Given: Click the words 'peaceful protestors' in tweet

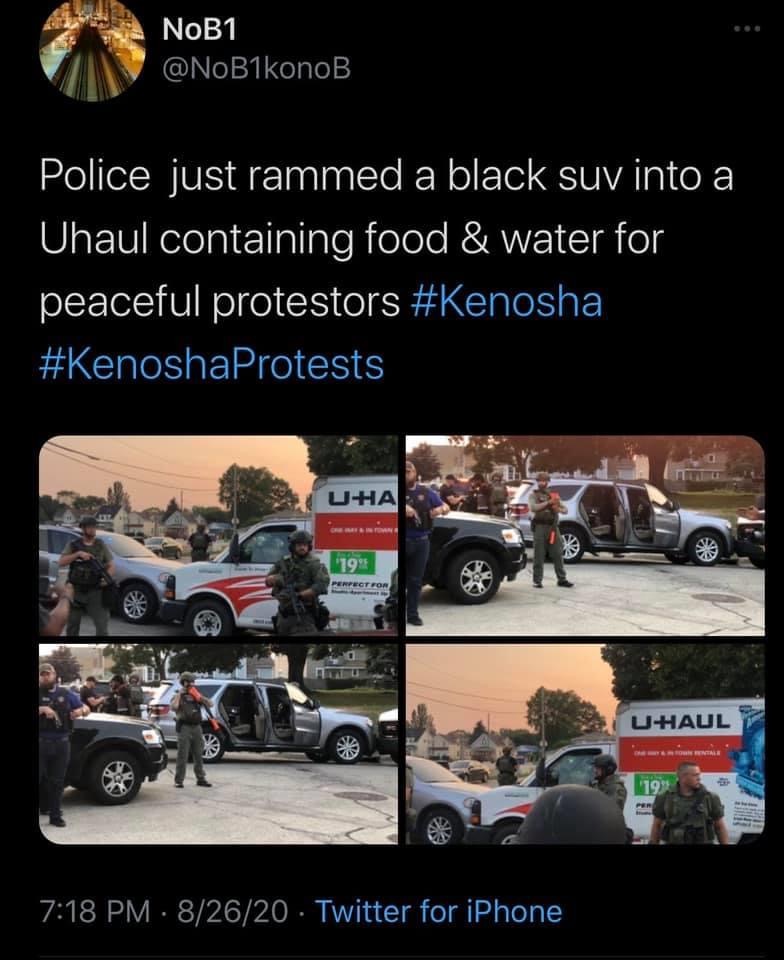Looking at the screenshot, I should [x=220, y=302].
